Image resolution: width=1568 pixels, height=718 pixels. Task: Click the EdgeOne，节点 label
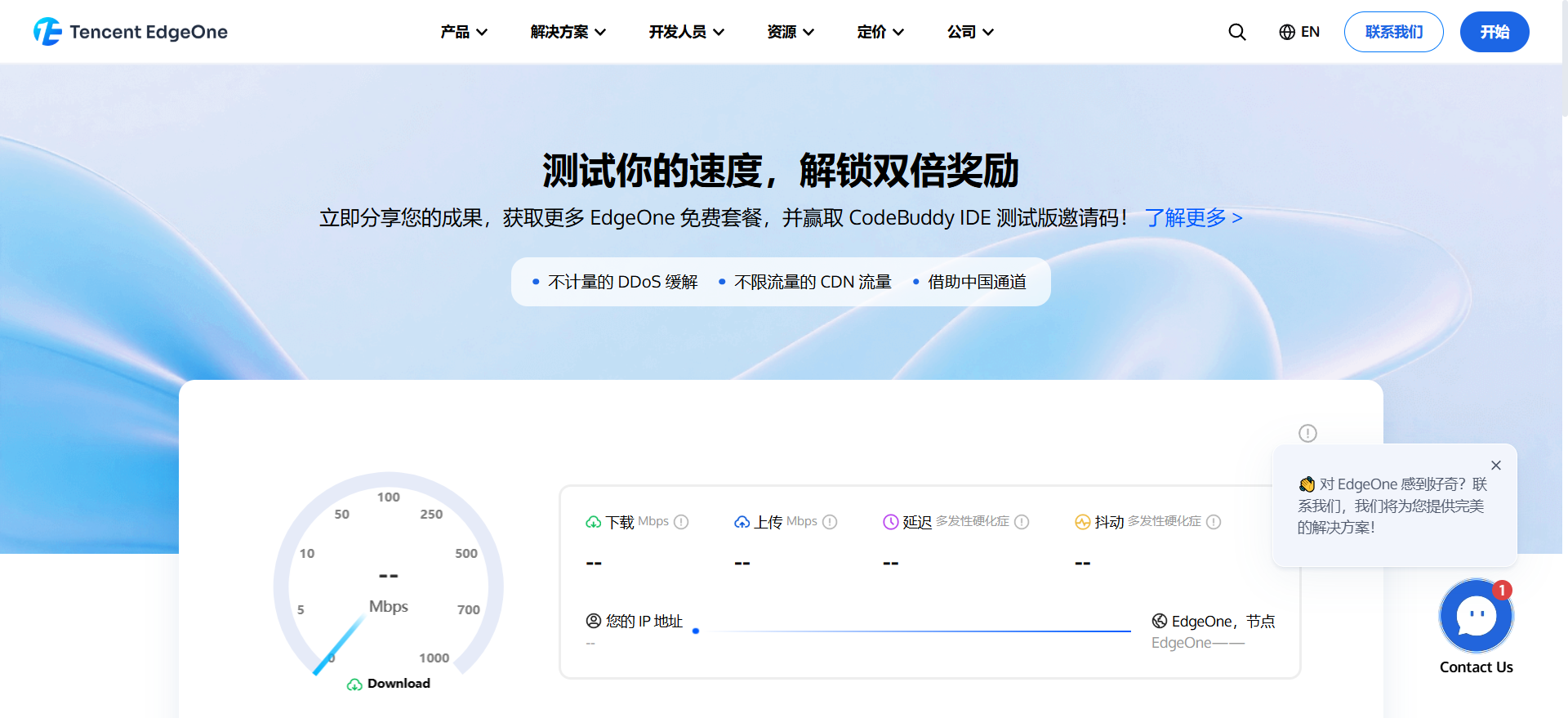(x=1223, y=622)
